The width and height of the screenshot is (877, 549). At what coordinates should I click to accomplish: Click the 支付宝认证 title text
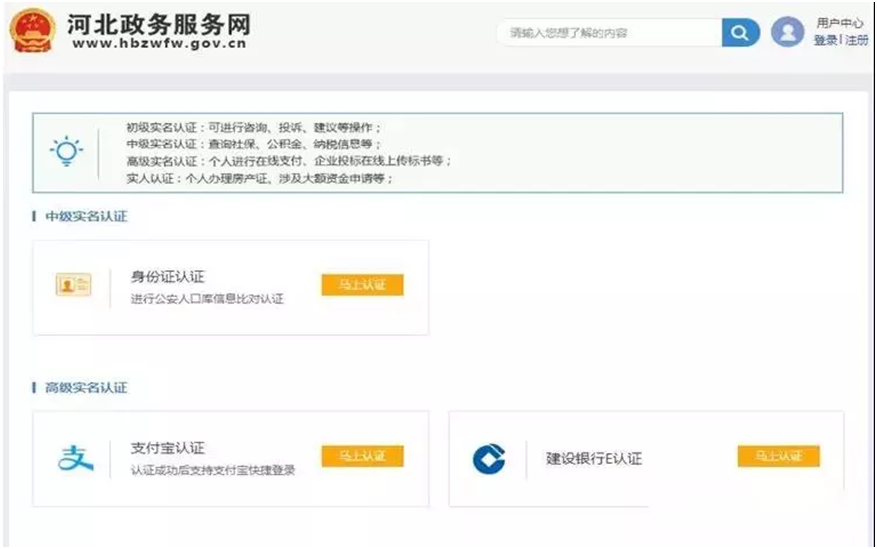168,448
